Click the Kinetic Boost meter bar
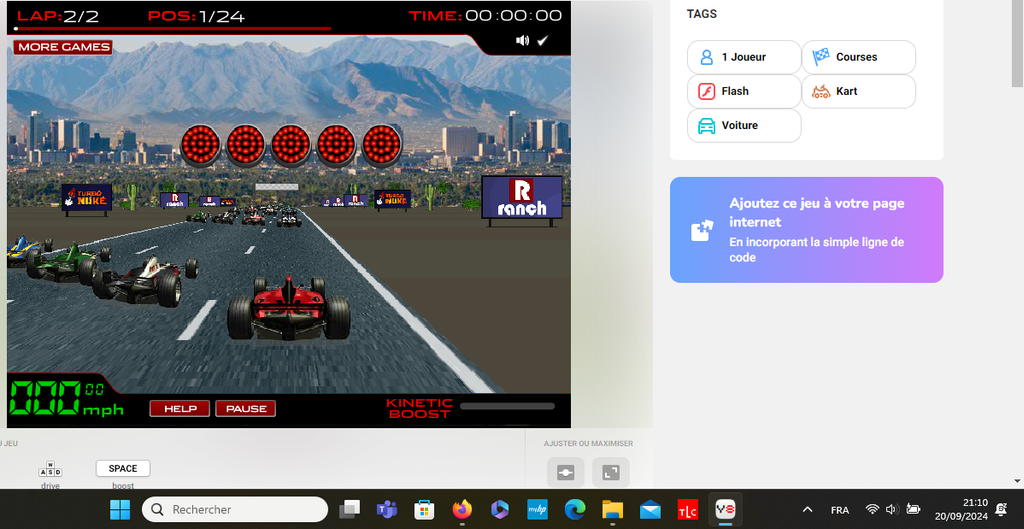Image resolution: width=1024 pixels, height=529 pixels. [x=507, y=406]
